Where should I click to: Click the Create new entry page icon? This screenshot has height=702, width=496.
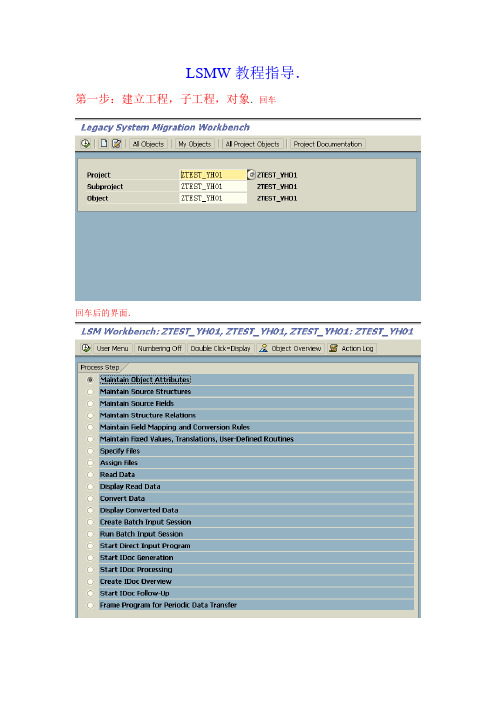click(x=104, y=144)
